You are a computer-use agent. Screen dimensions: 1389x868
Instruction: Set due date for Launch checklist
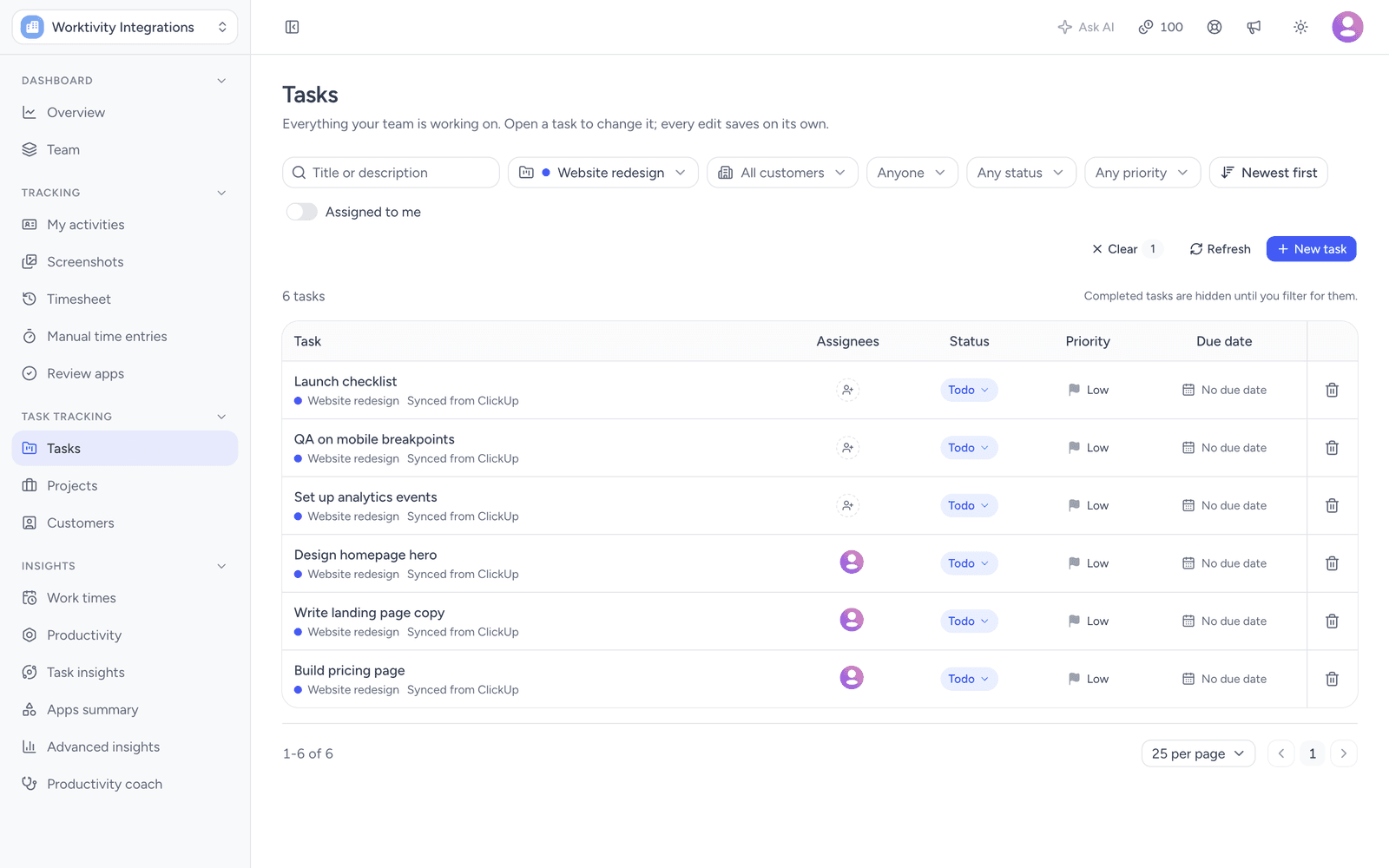click(1224, 390)
